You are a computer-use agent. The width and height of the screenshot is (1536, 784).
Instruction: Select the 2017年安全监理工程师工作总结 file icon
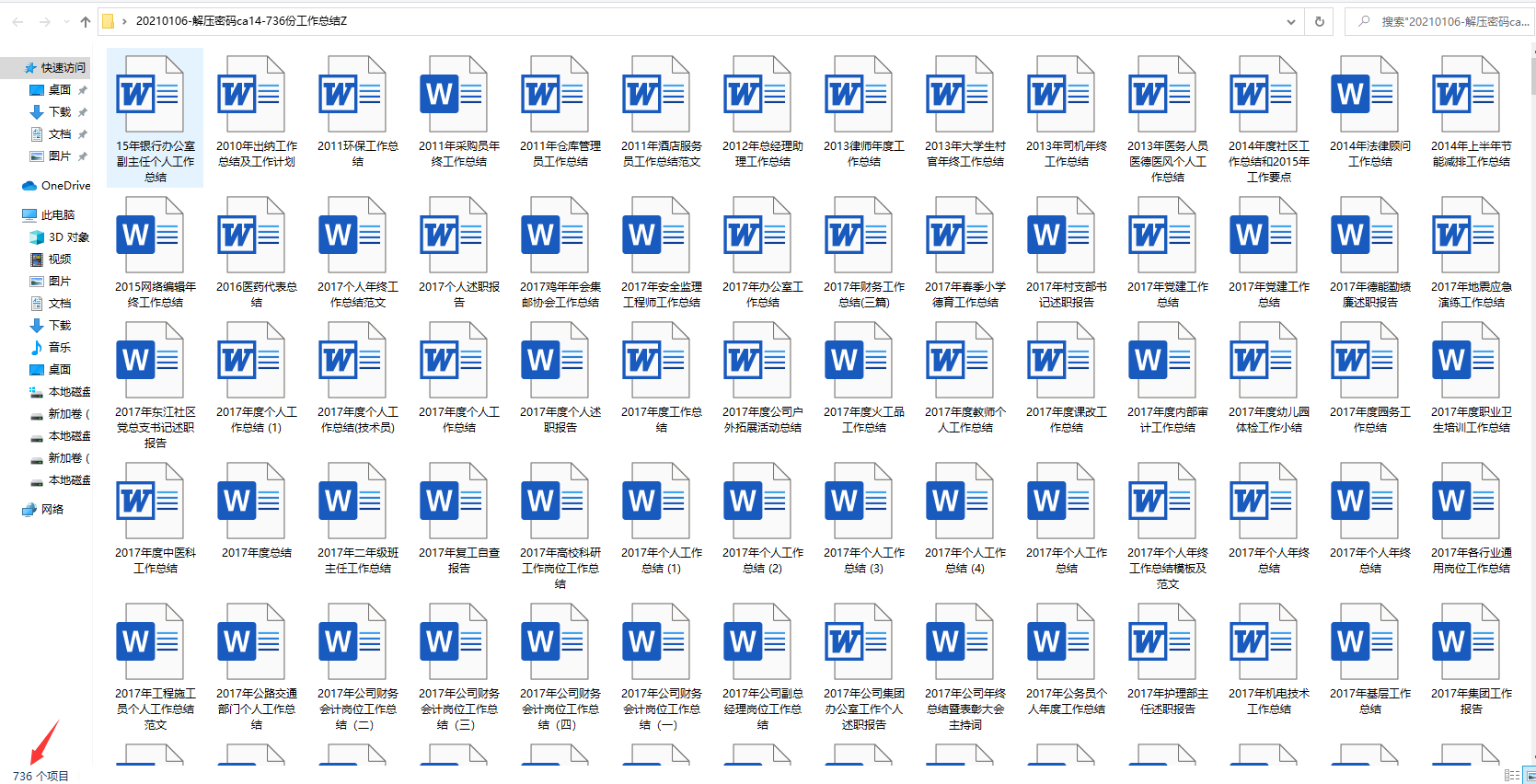(654, 236)
